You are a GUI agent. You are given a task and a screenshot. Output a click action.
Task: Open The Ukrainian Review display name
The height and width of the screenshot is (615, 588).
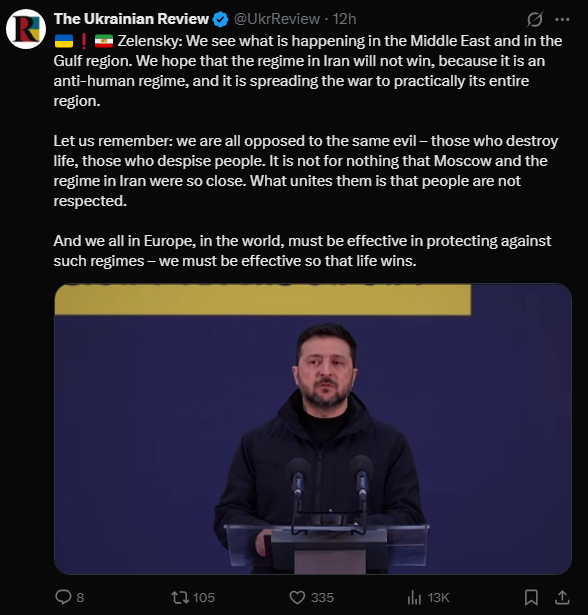(131, 19)
